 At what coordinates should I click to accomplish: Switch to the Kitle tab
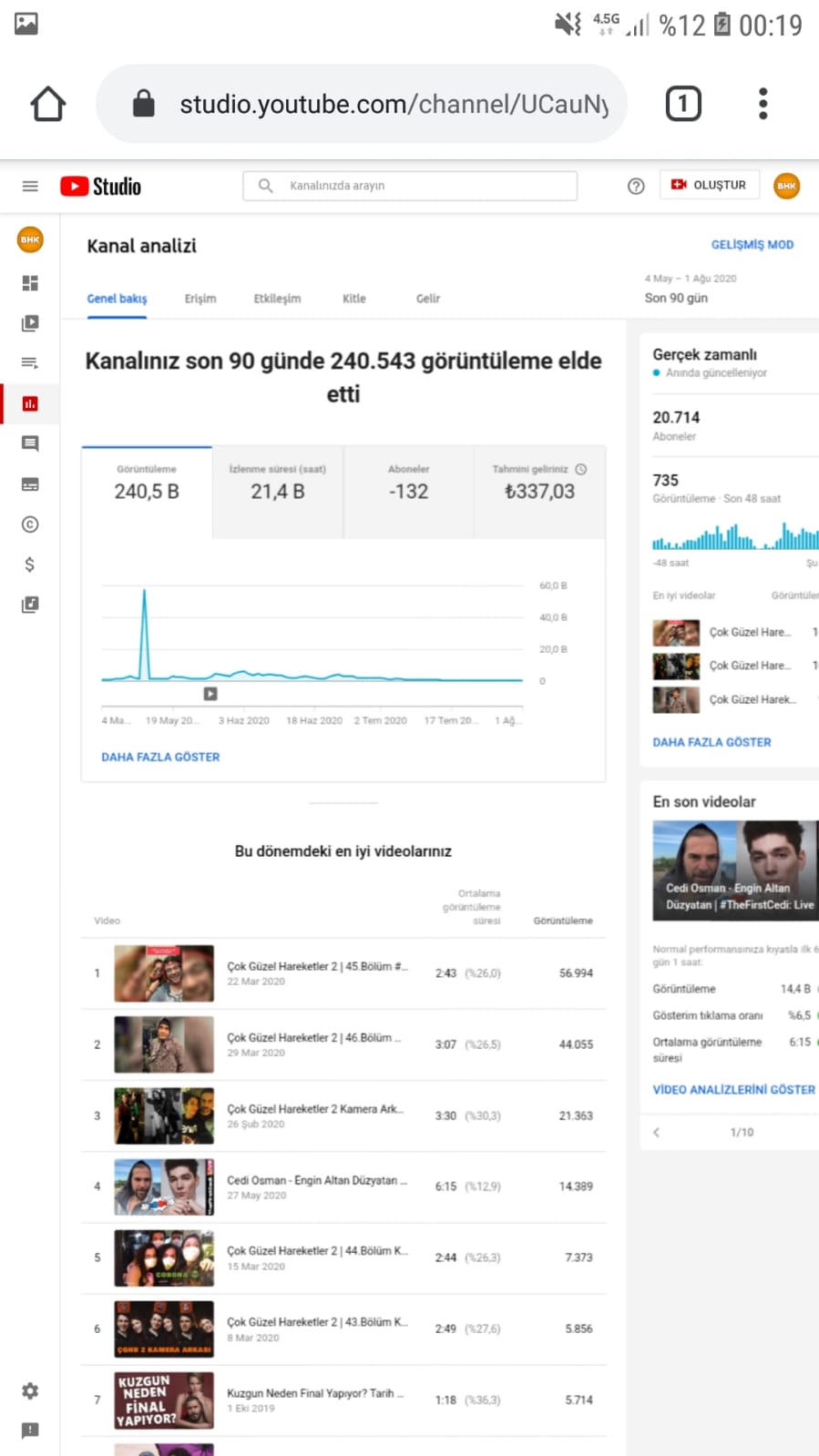click(x=354, y=299)
